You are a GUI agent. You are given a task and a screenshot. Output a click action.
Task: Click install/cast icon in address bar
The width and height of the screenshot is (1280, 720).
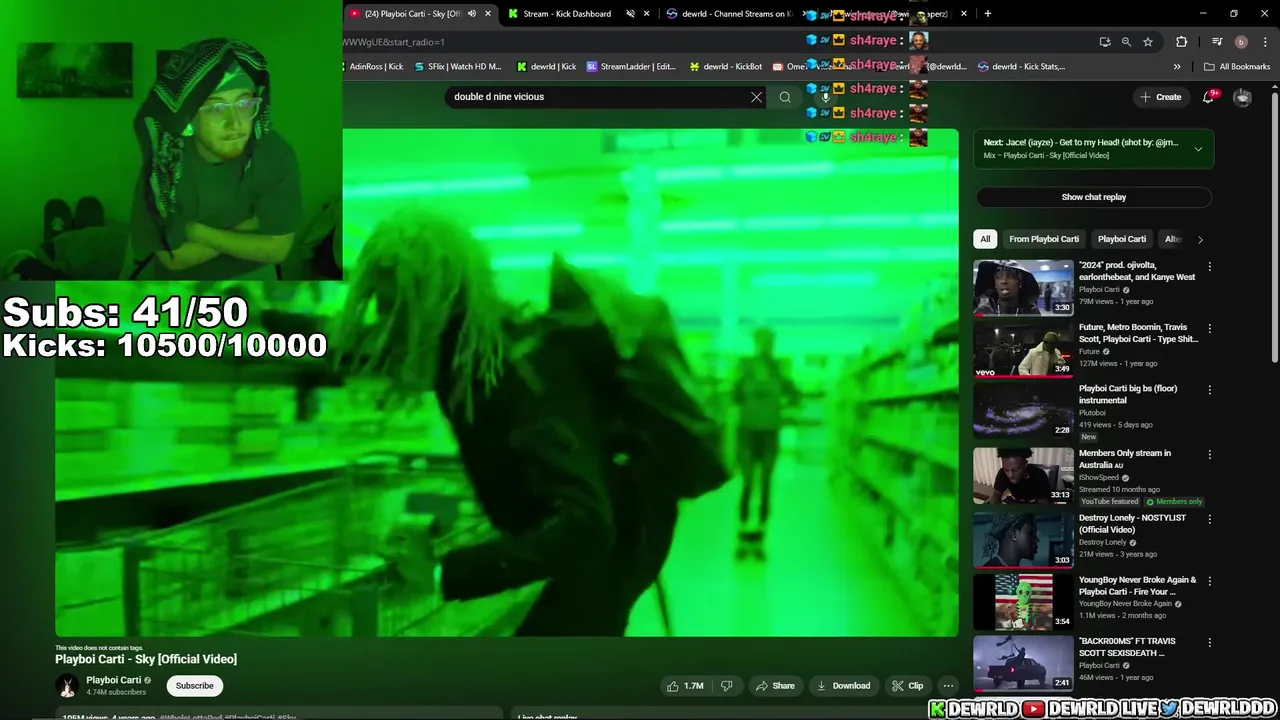point(1104,42)
